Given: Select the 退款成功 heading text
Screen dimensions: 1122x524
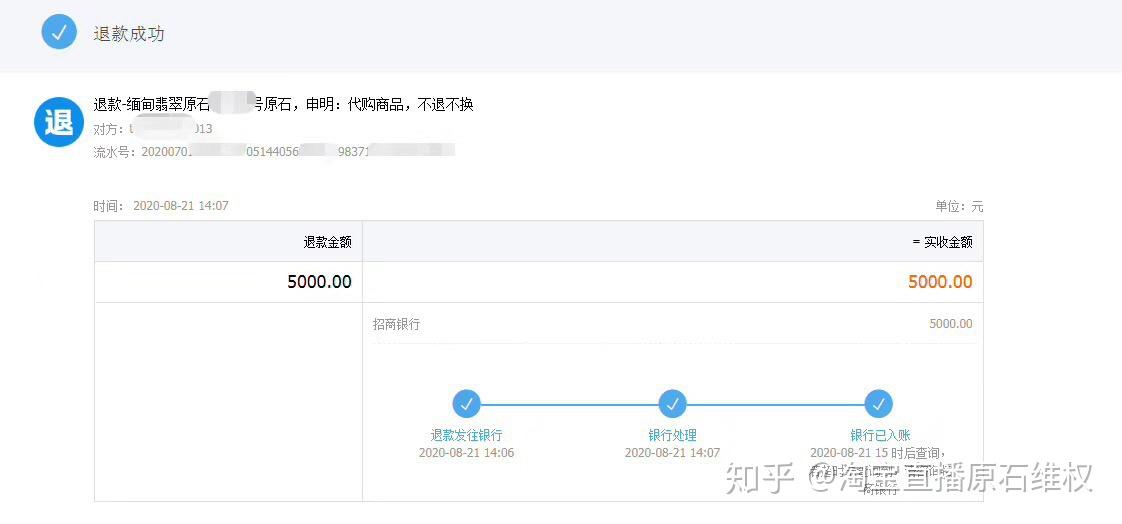Looking at the screenshot, I should pos(129,34).
